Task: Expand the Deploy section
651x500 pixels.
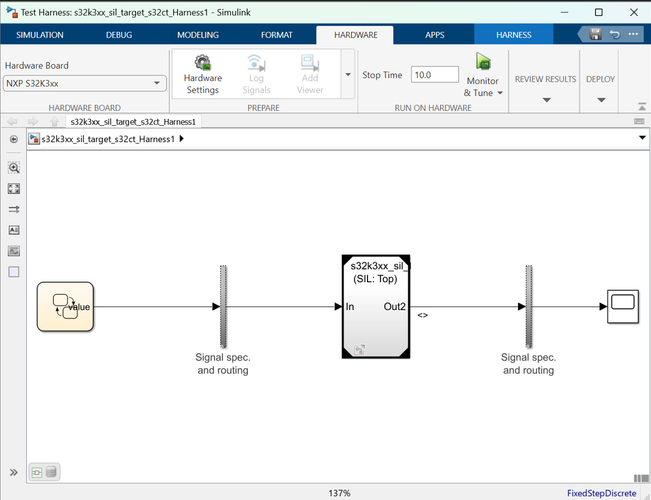Action: 601,100
